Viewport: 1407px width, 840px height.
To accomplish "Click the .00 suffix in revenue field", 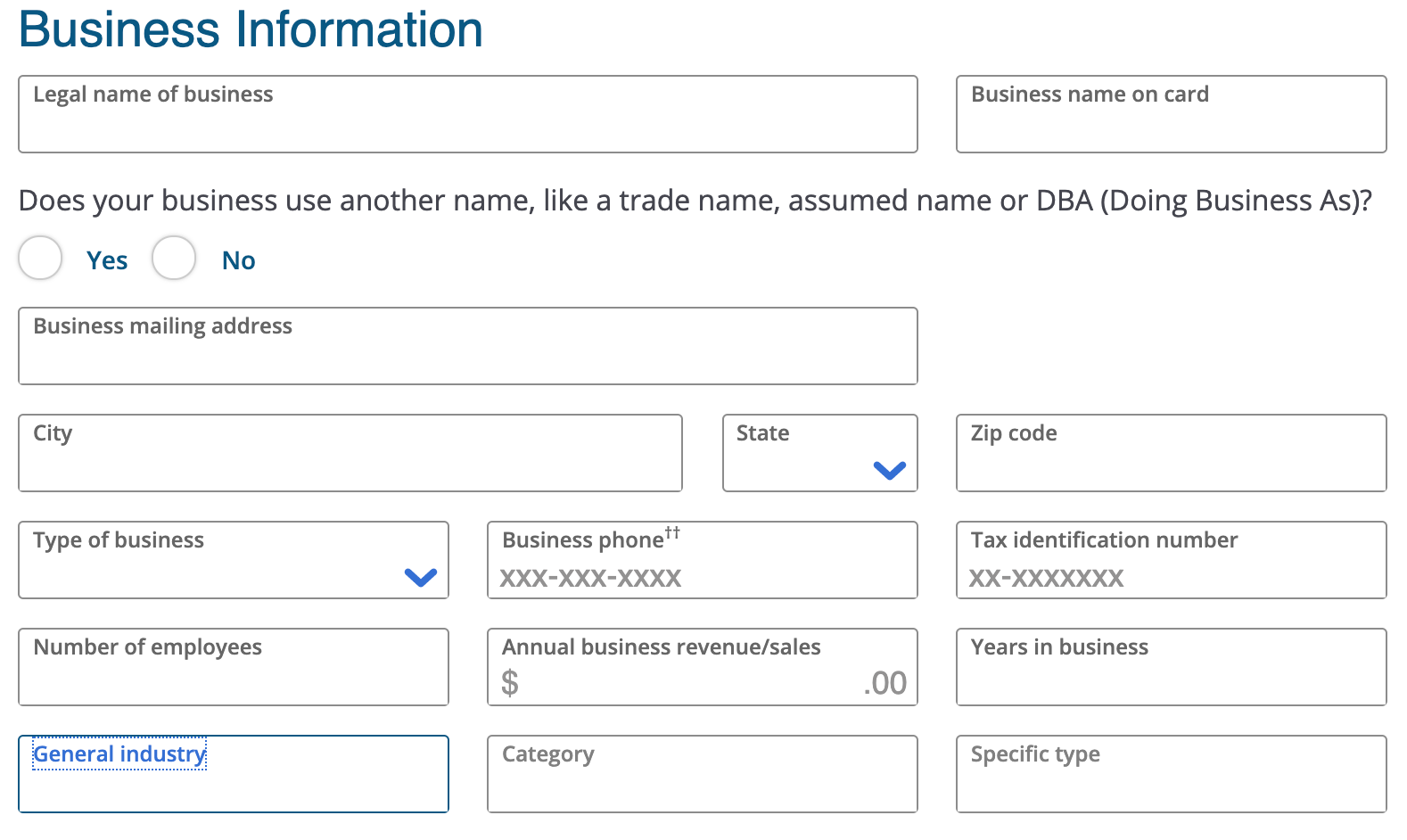I will tap(885, 683).
